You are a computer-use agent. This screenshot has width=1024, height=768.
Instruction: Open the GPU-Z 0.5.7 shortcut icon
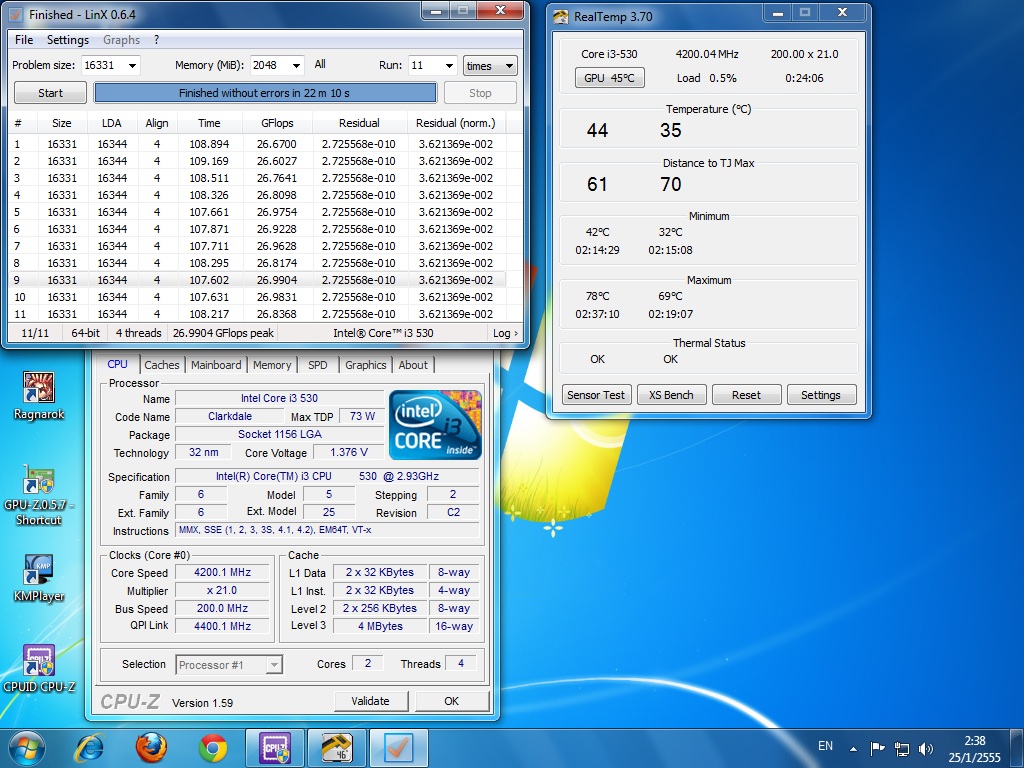tap(38, 481)
